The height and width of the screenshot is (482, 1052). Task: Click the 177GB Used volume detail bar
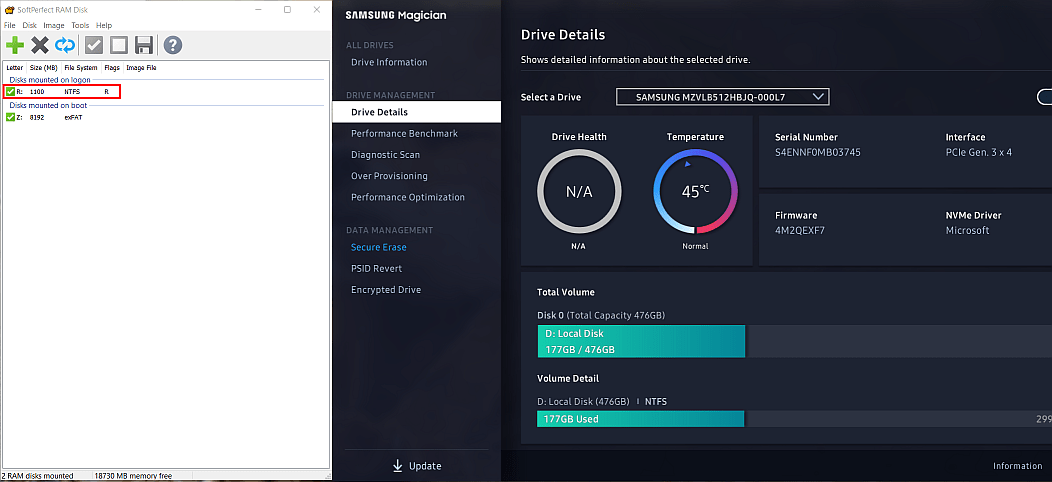pos(641,419)
